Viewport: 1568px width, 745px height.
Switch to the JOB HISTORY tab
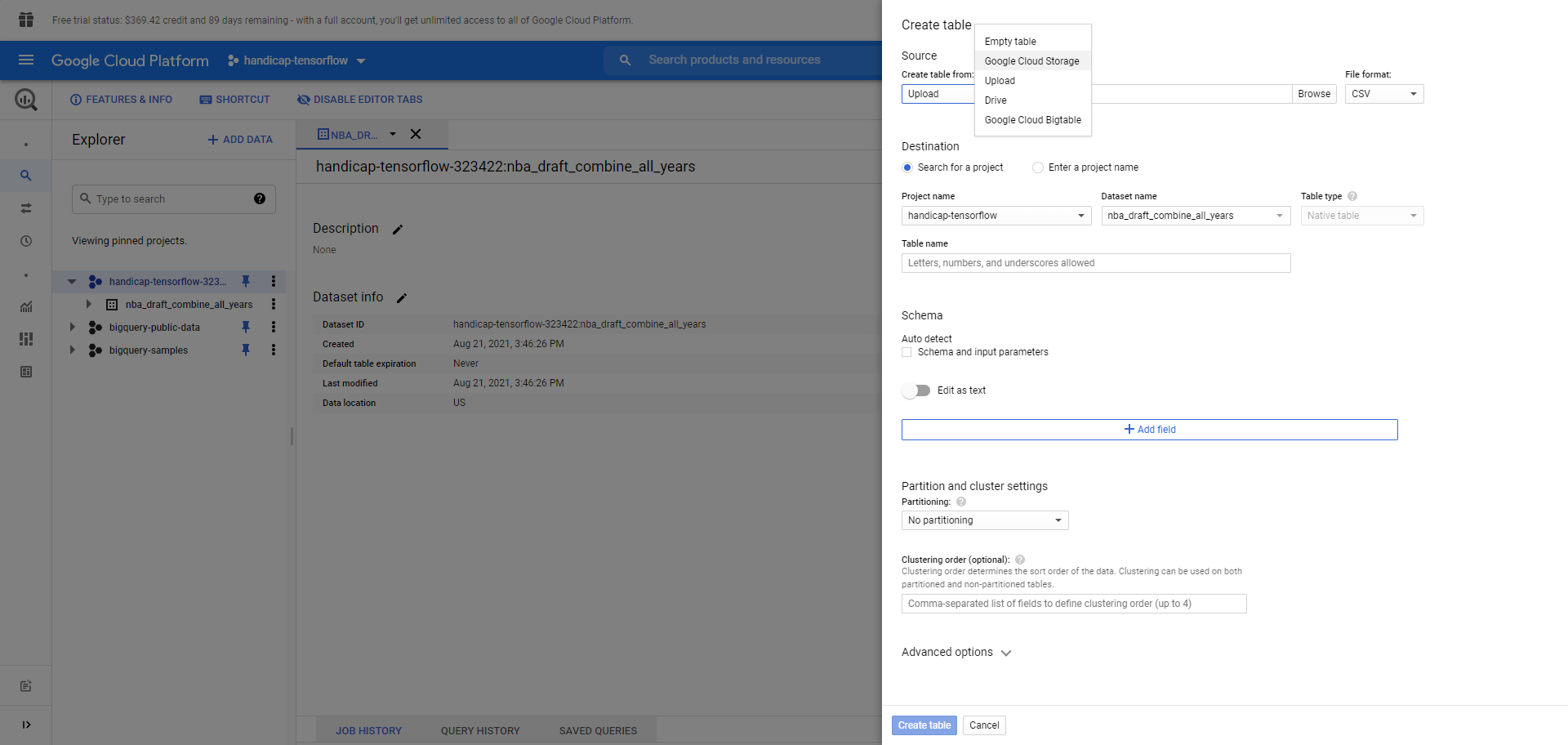click(x=368, y=731)
